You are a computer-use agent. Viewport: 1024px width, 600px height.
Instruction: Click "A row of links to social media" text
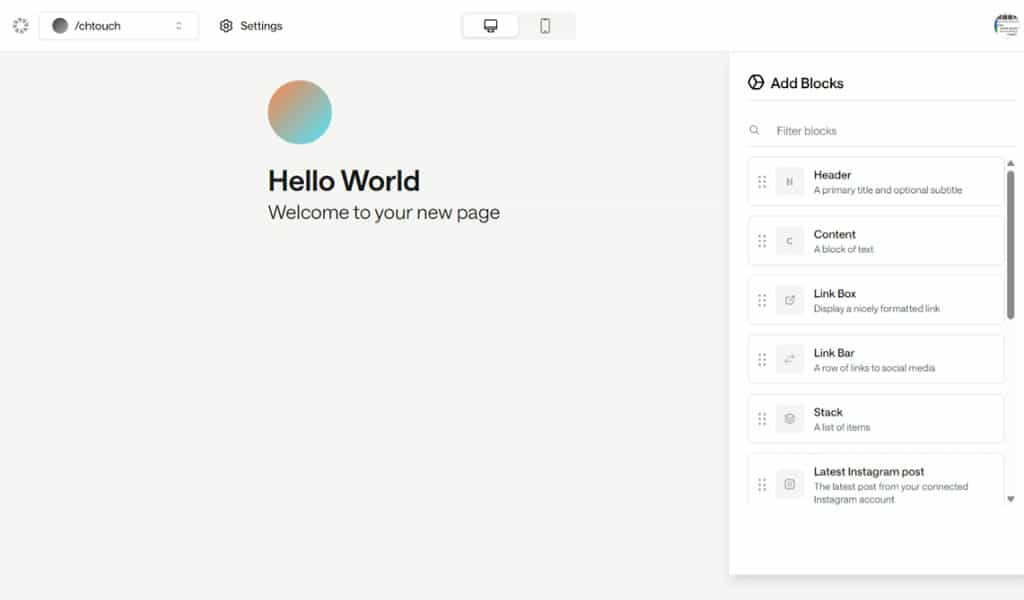(x=874, y=368)
